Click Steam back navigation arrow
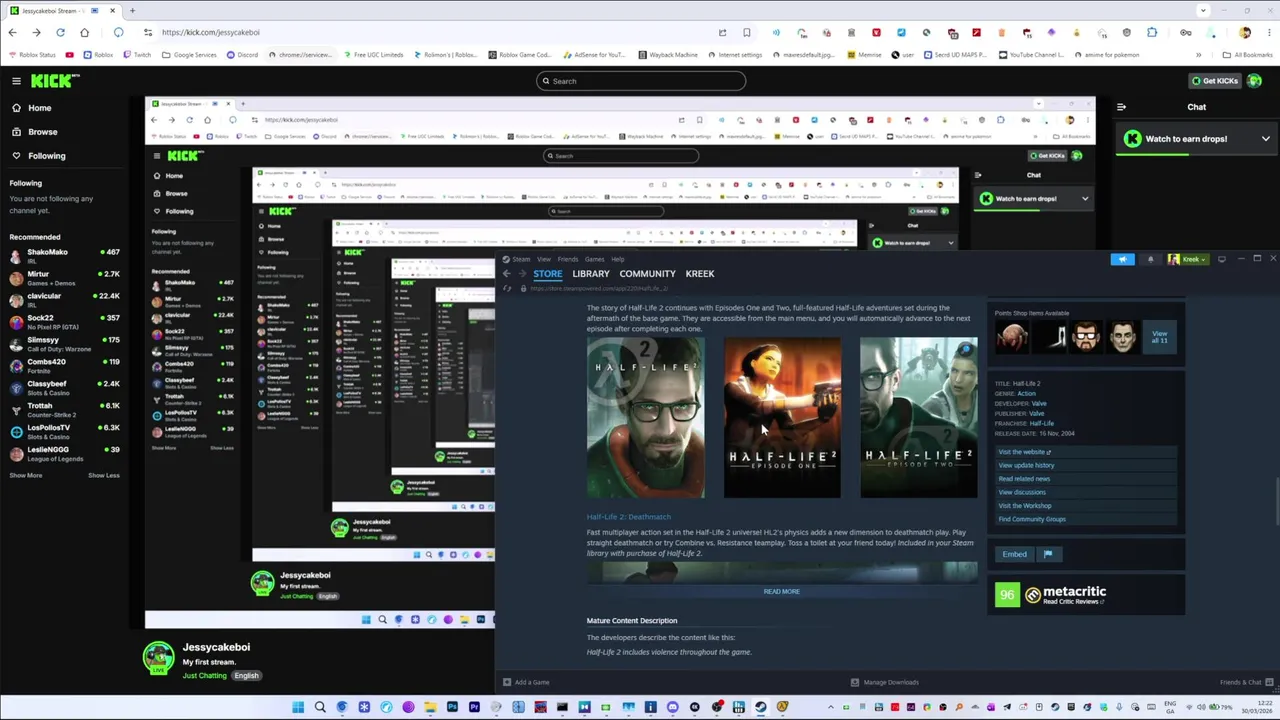This screenshot has width=1280, height=720. point(507,274)
